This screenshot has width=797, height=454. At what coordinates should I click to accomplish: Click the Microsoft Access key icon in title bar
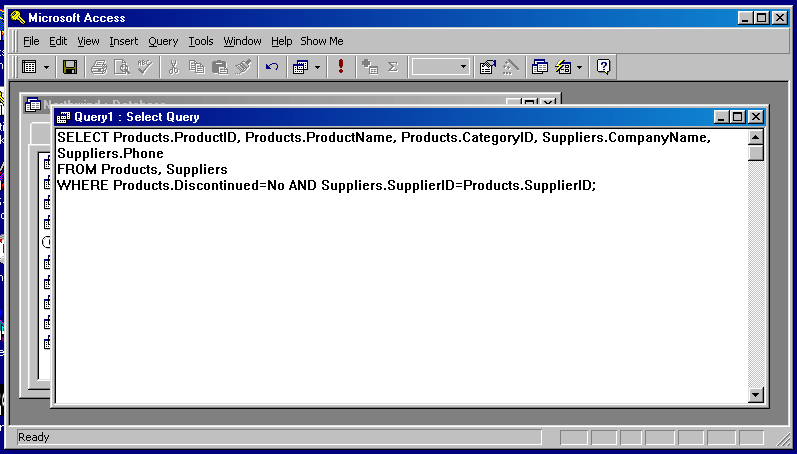(18, 18)
